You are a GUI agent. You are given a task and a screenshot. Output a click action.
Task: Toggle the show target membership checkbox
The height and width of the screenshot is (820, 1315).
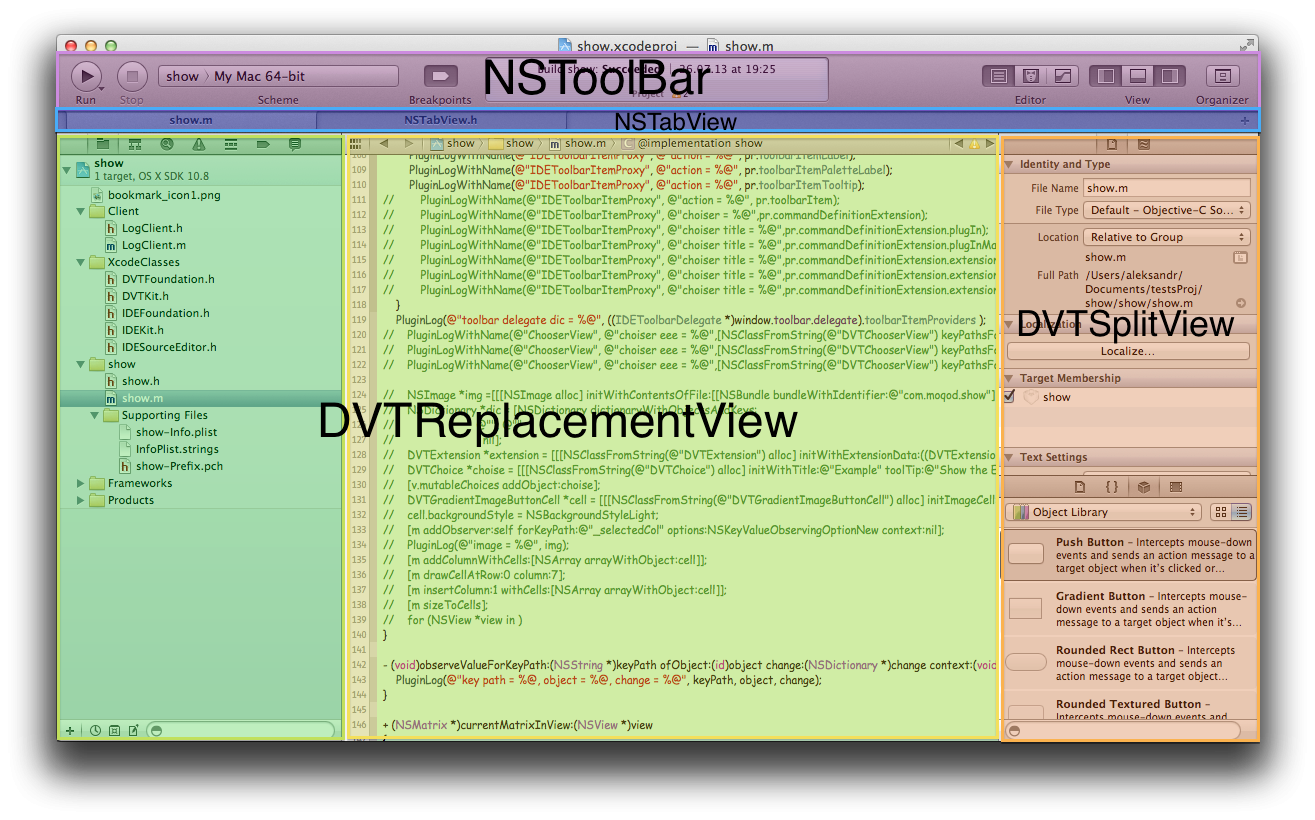1010,397
